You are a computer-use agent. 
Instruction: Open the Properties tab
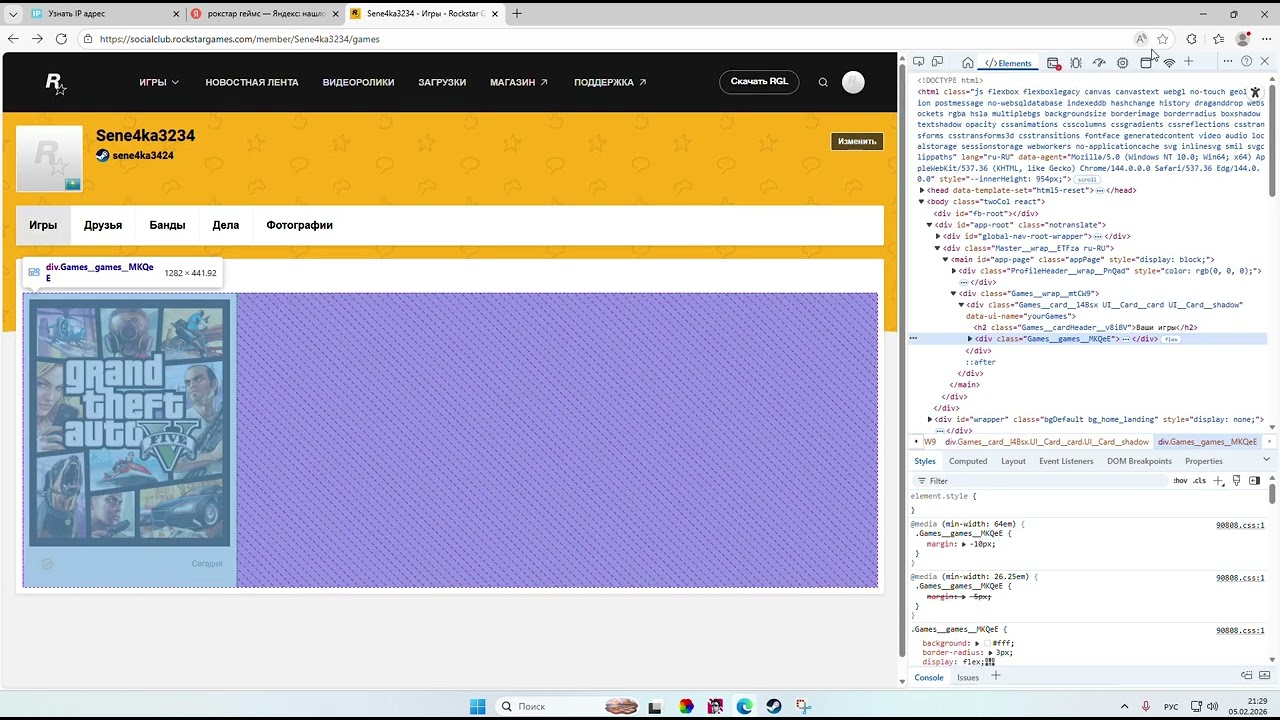[1203, 461]
